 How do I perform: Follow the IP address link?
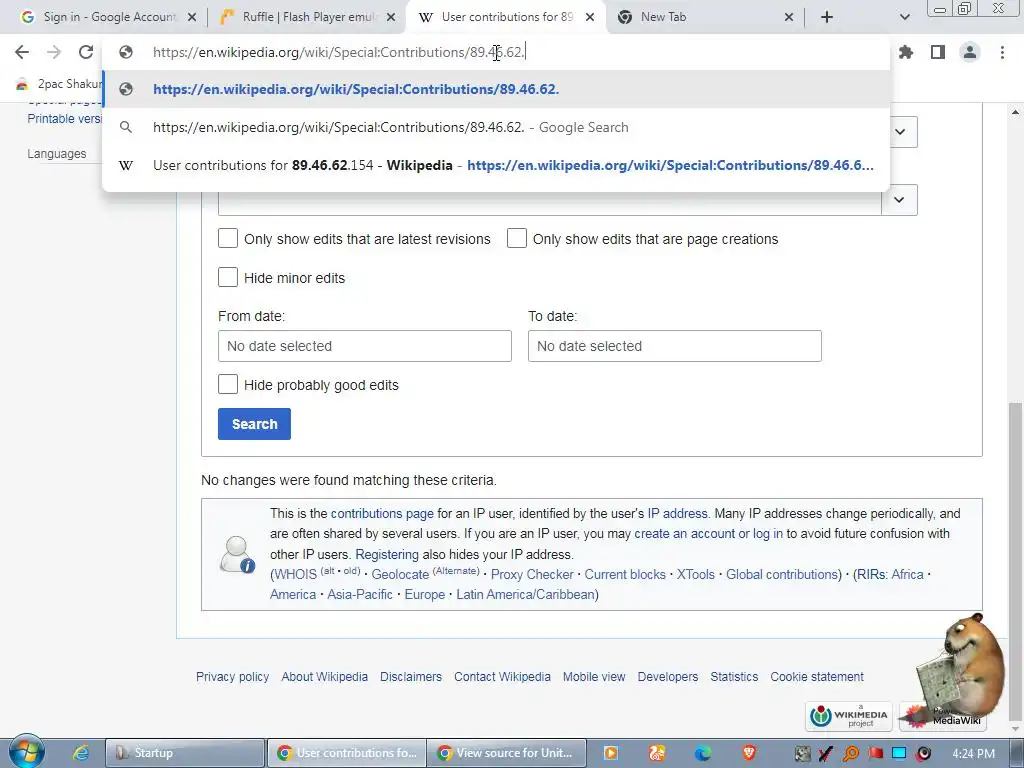(677, 513)
